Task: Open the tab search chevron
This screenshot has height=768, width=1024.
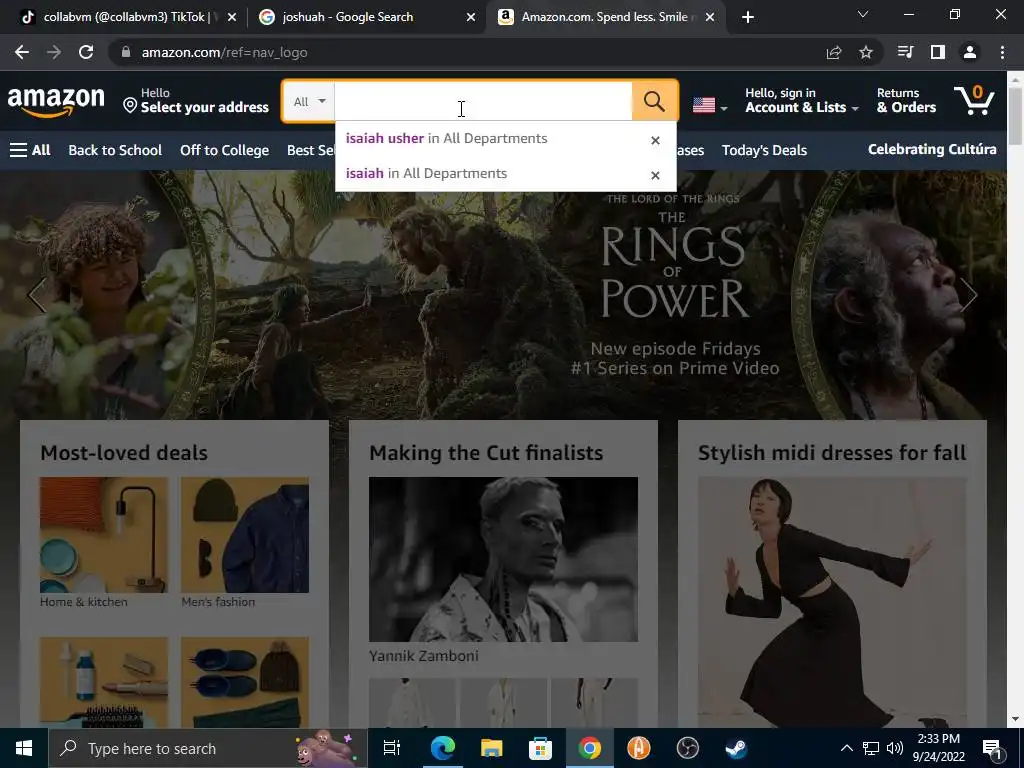Action: (x=863, y=14)
